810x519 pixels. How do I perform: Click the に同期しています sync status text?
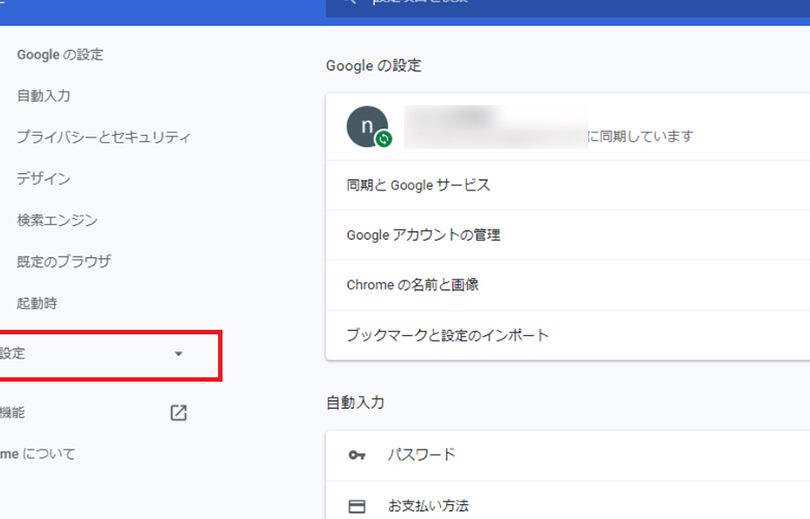click(x=640, y=136)
